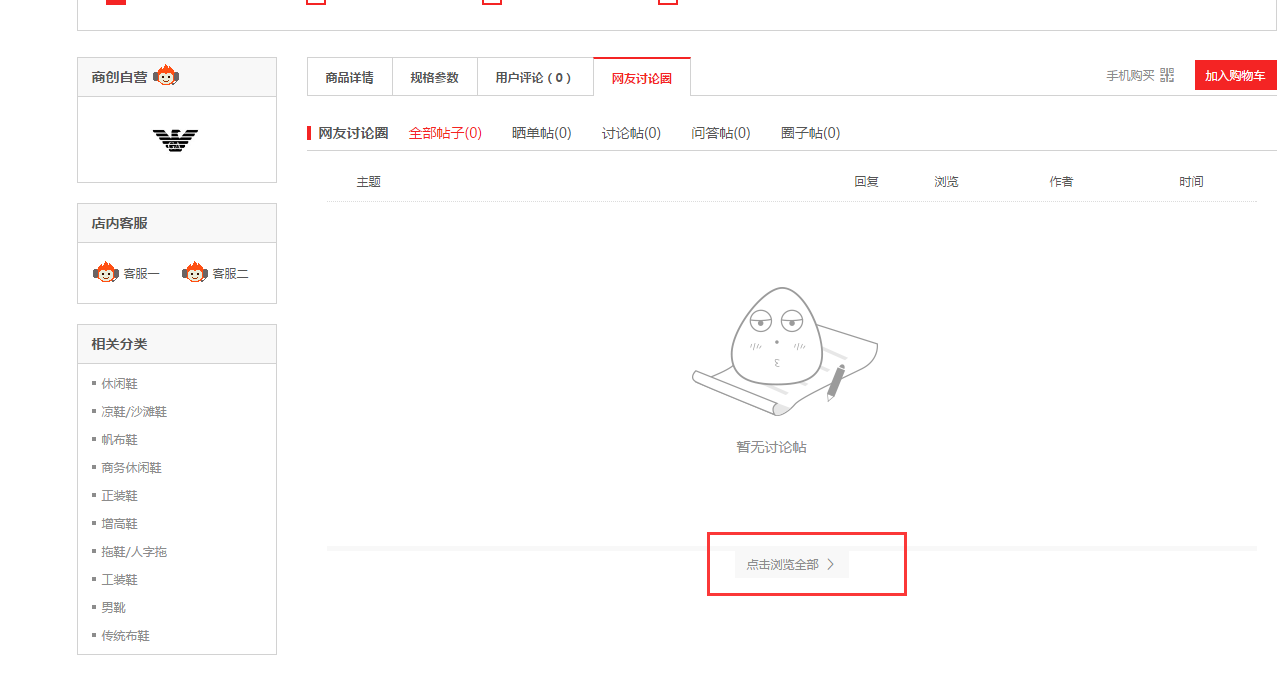
Task: Click the 客服一 monkey avatar icon
Action: pos(106,273)
